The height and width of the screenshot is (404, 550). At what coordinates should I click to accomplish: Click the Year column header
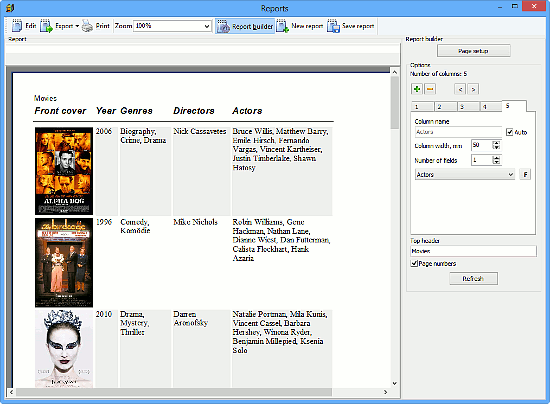pos(106,111)
